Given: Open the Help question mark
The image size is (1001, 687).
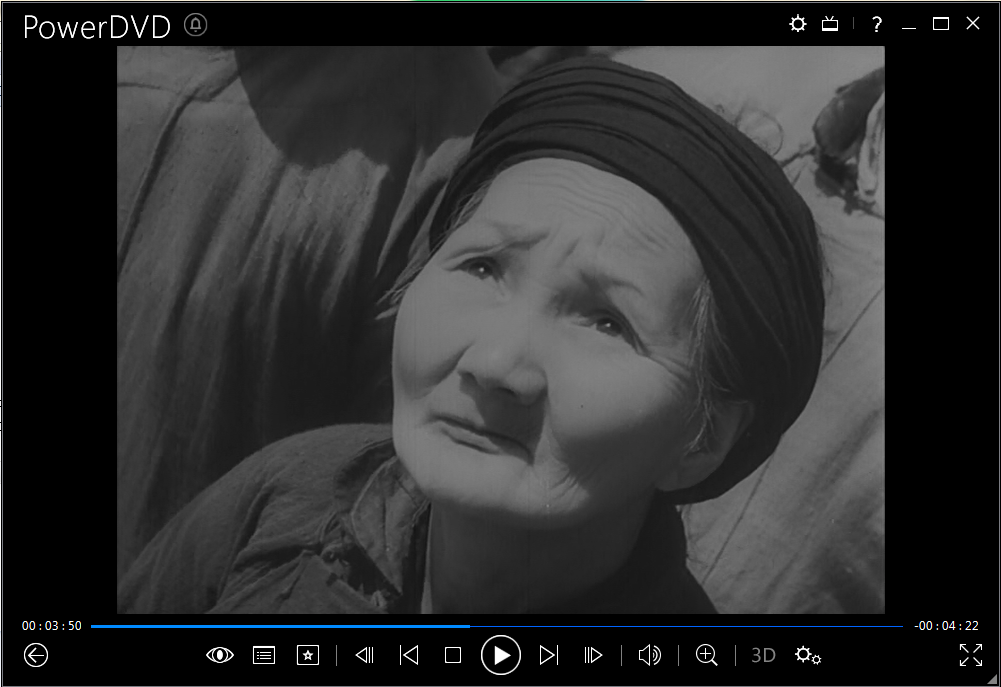Looking at the screenshot, I should point(877,25).
